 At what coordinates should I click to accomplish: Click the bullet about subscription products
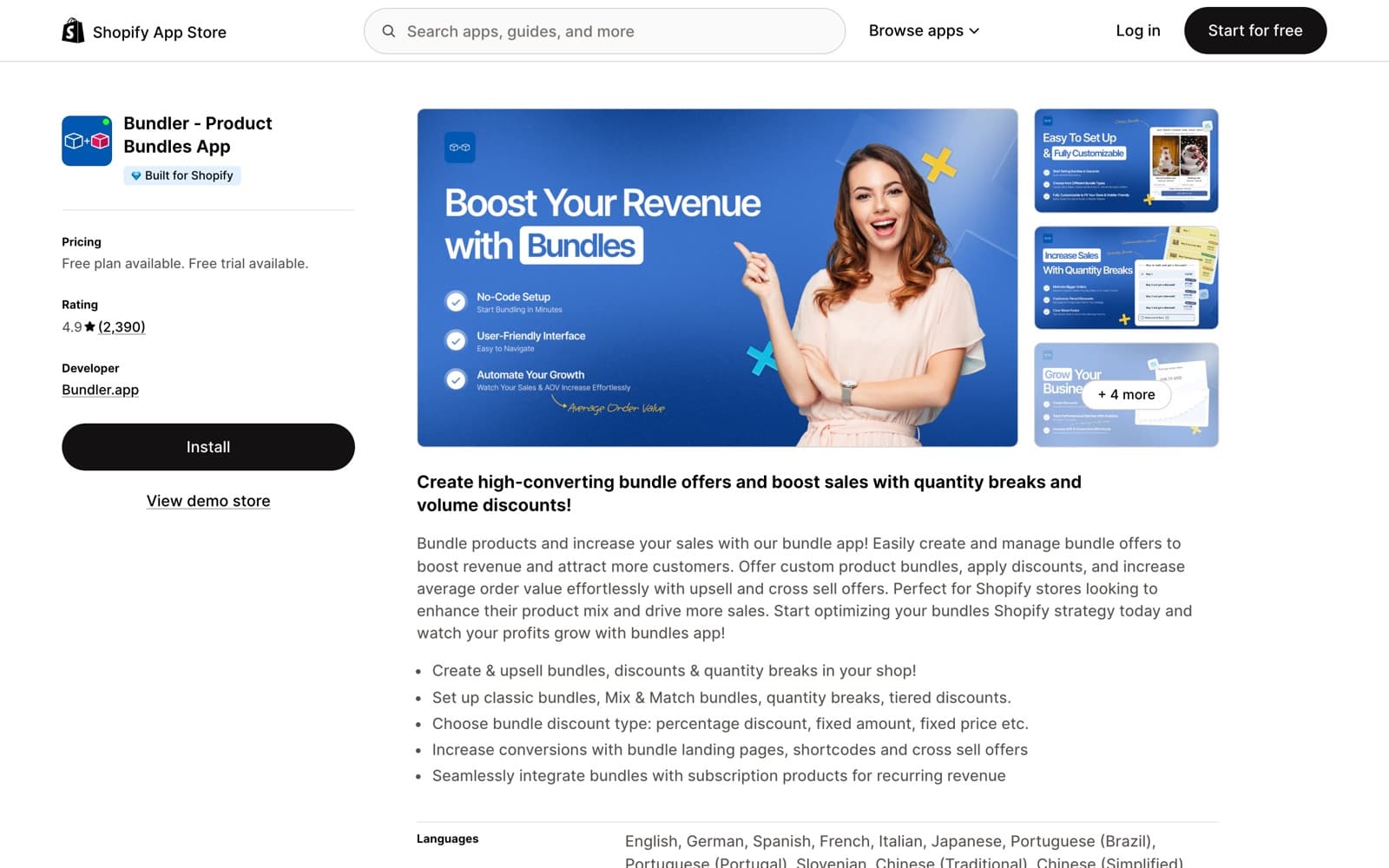pyautogui.click(x=719, y=776)
